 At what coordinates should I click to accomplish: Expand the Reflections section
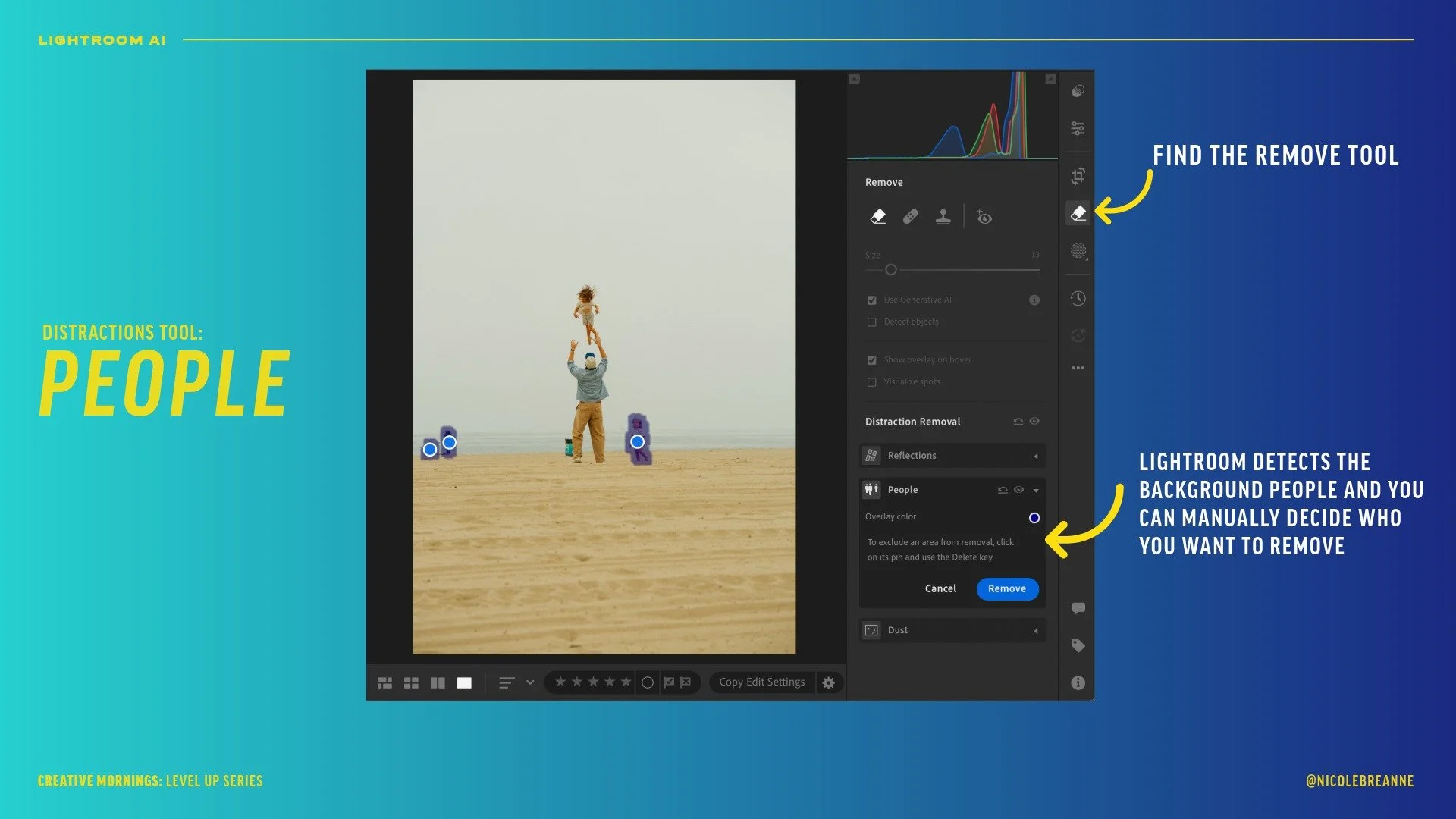pyautogui.click(x=1036, y=456)
